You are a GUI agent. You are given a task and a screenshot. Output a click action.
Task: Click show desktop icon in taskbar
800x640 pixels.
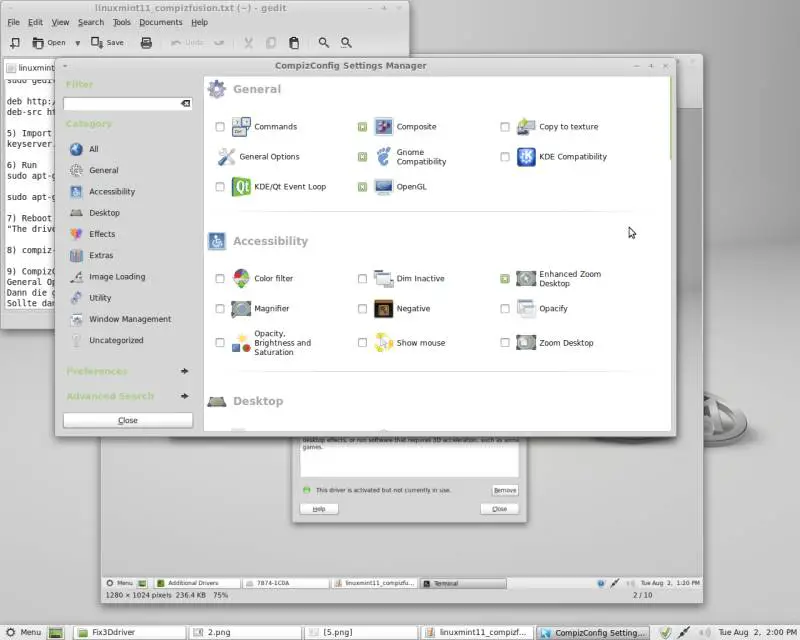[x=56, y=633]
